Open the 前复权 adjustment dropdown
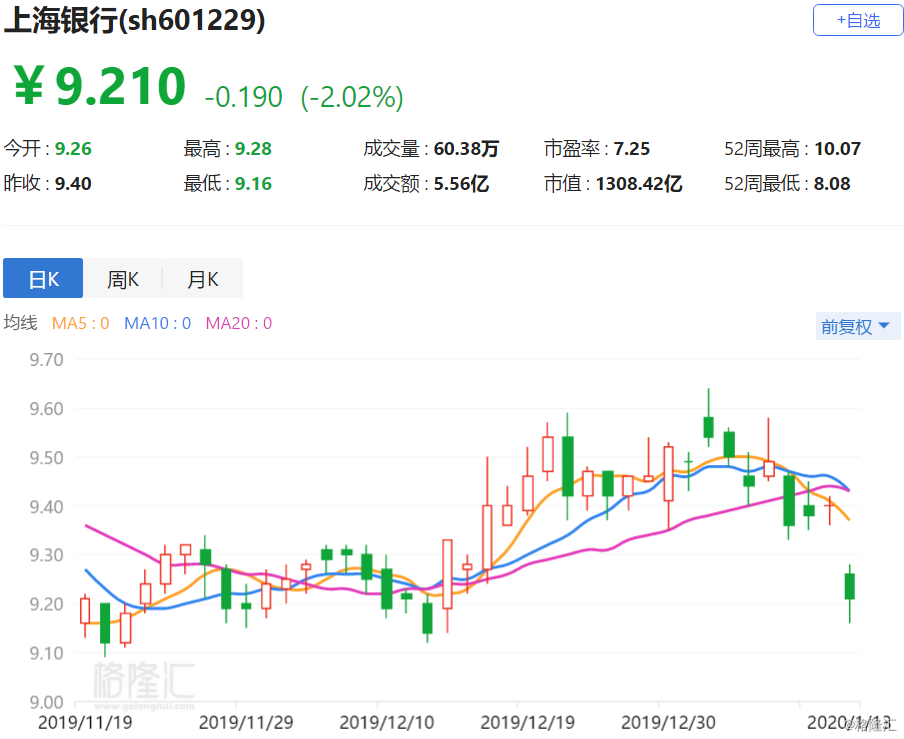Viewport: 904px width, 739px height. pyautogui.click(x=857, y=326)
